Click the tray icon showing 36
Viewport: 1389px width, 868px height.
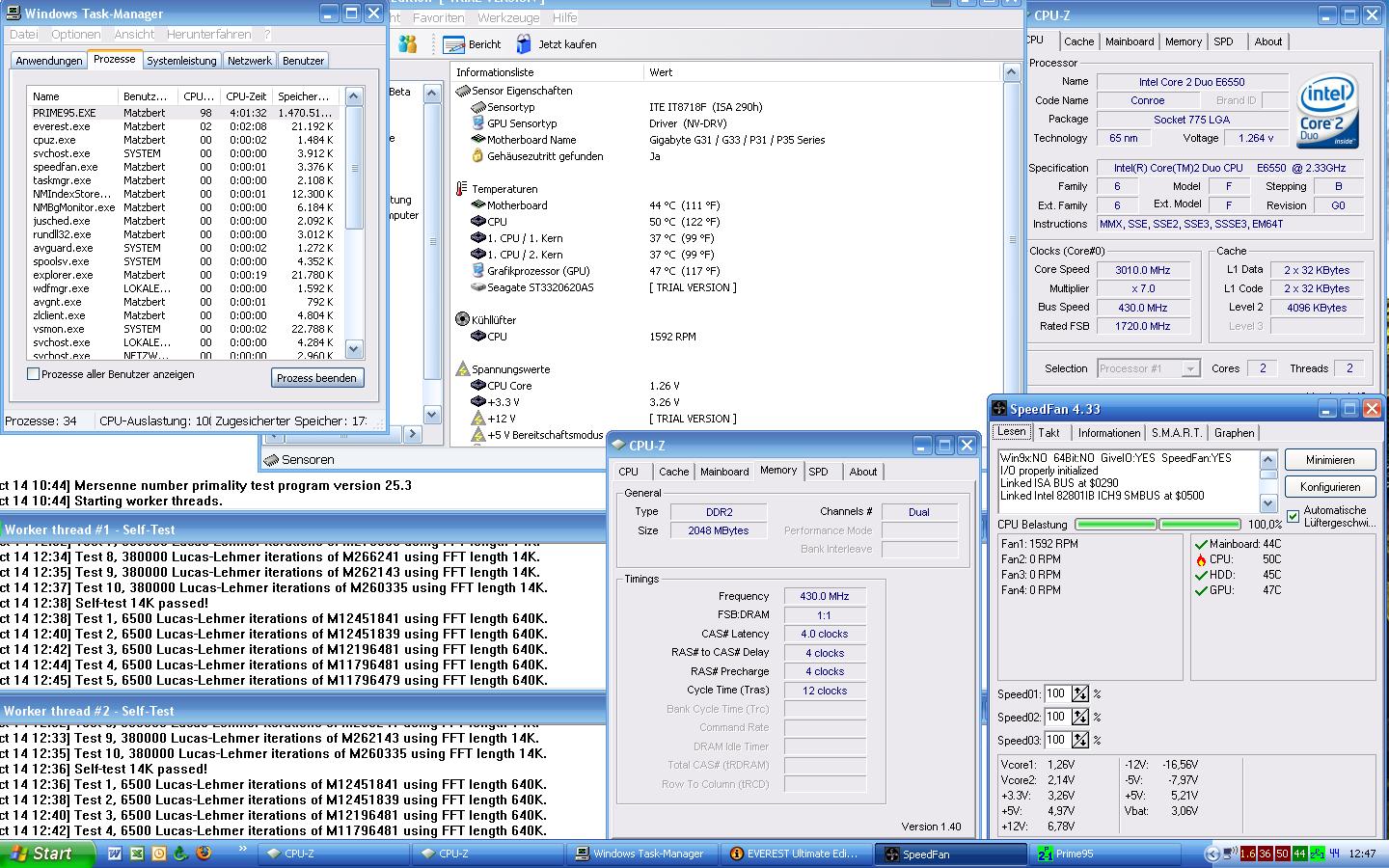(x=1266, y=854)
